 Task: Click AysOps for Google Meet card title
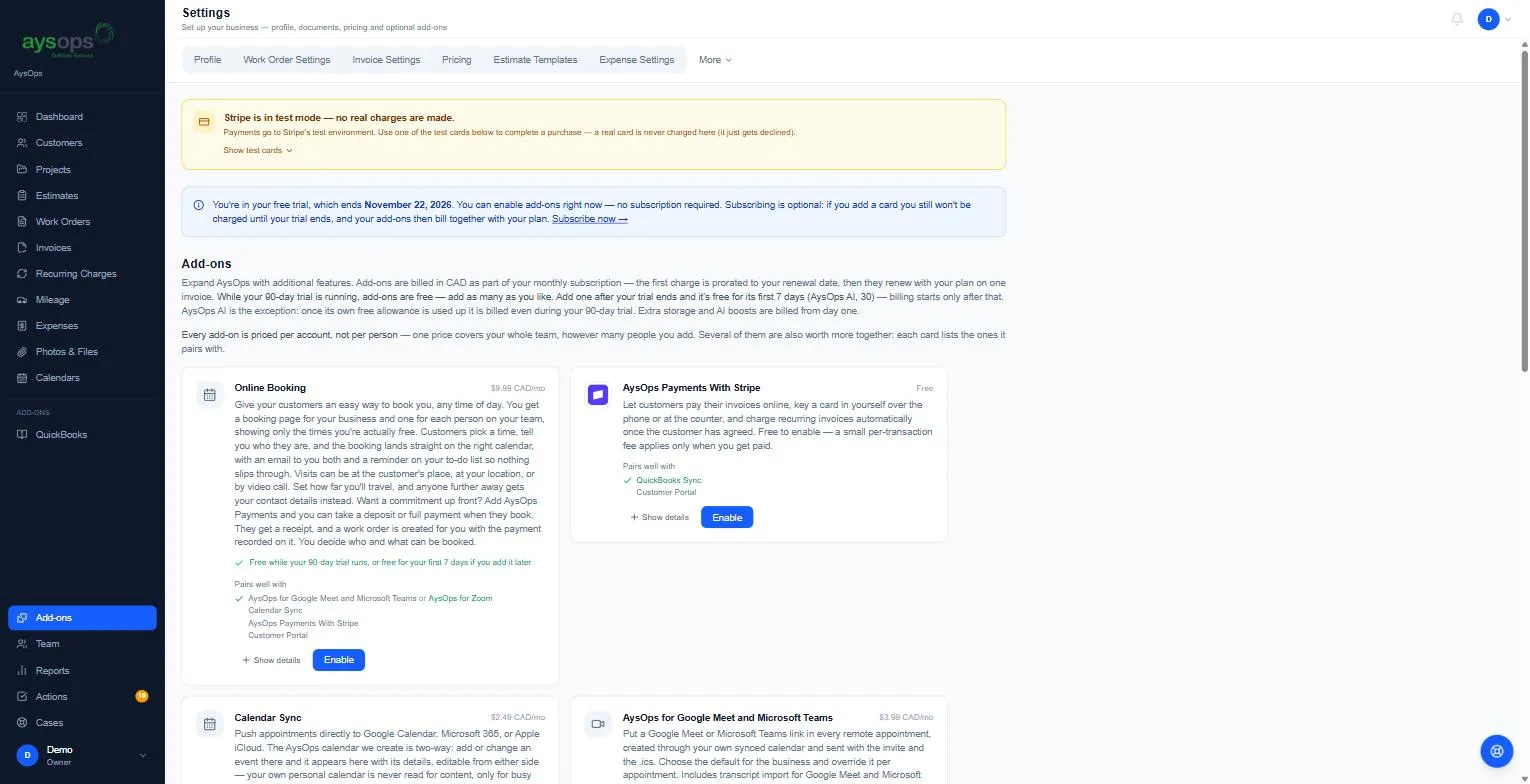[x=728, y=718]
